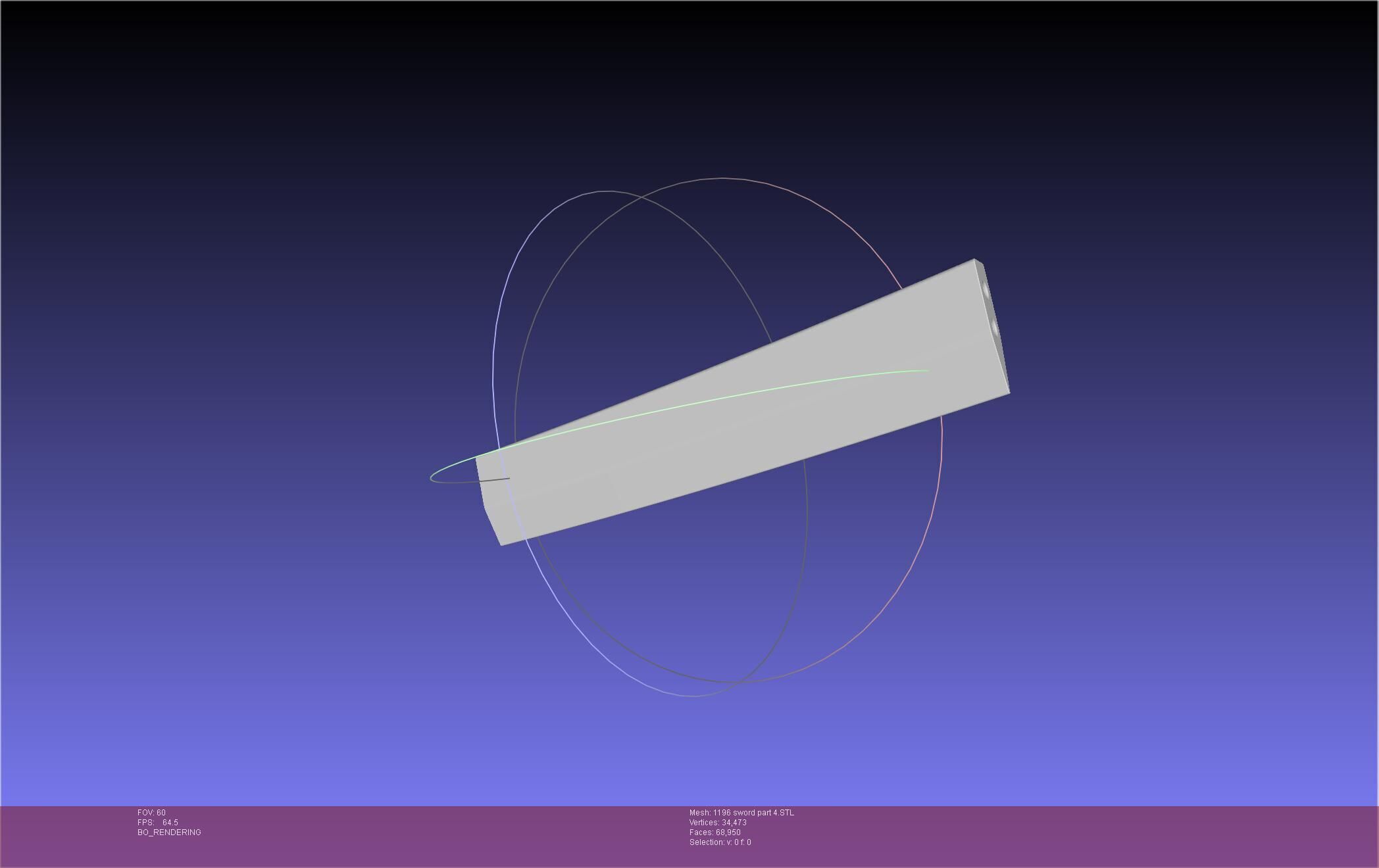Click the FPS counter text
The image size is (1379, 868).
(158, 823)
